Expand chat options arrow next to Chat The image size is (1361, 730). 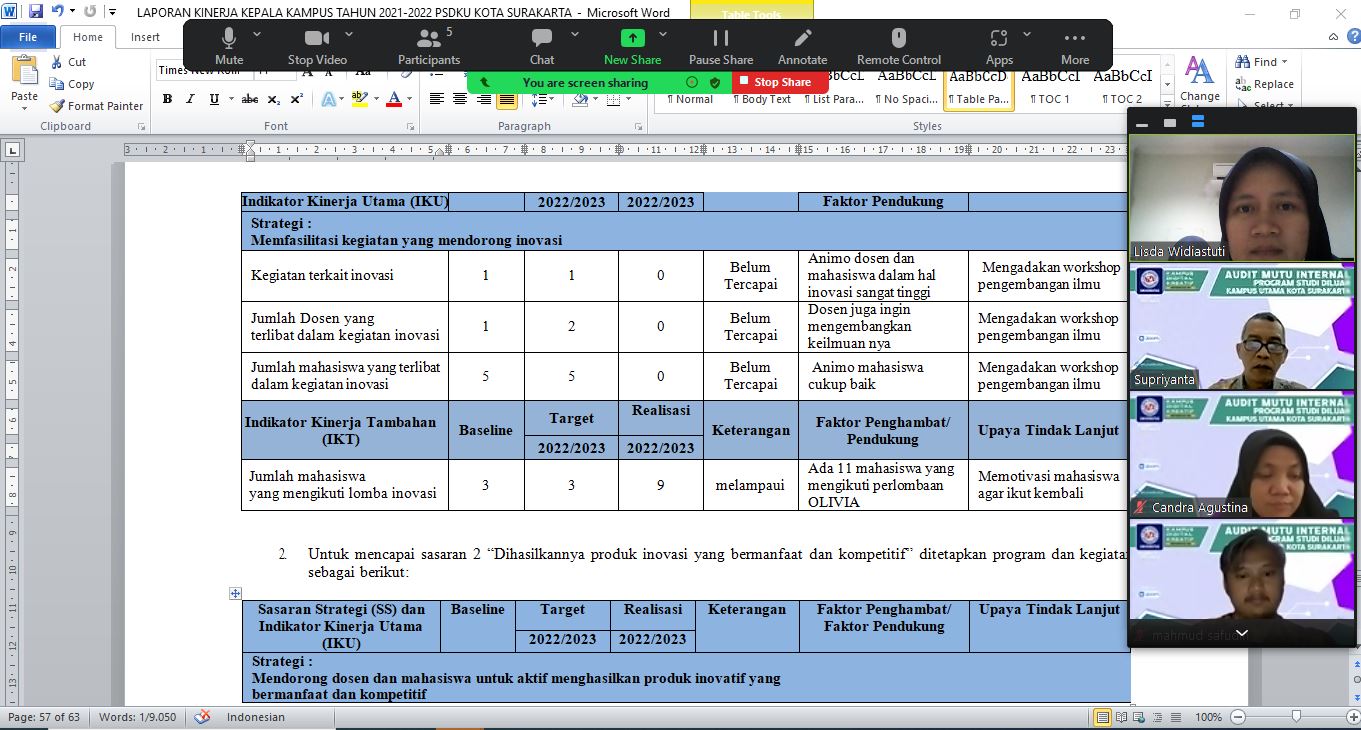click(574, 34)
